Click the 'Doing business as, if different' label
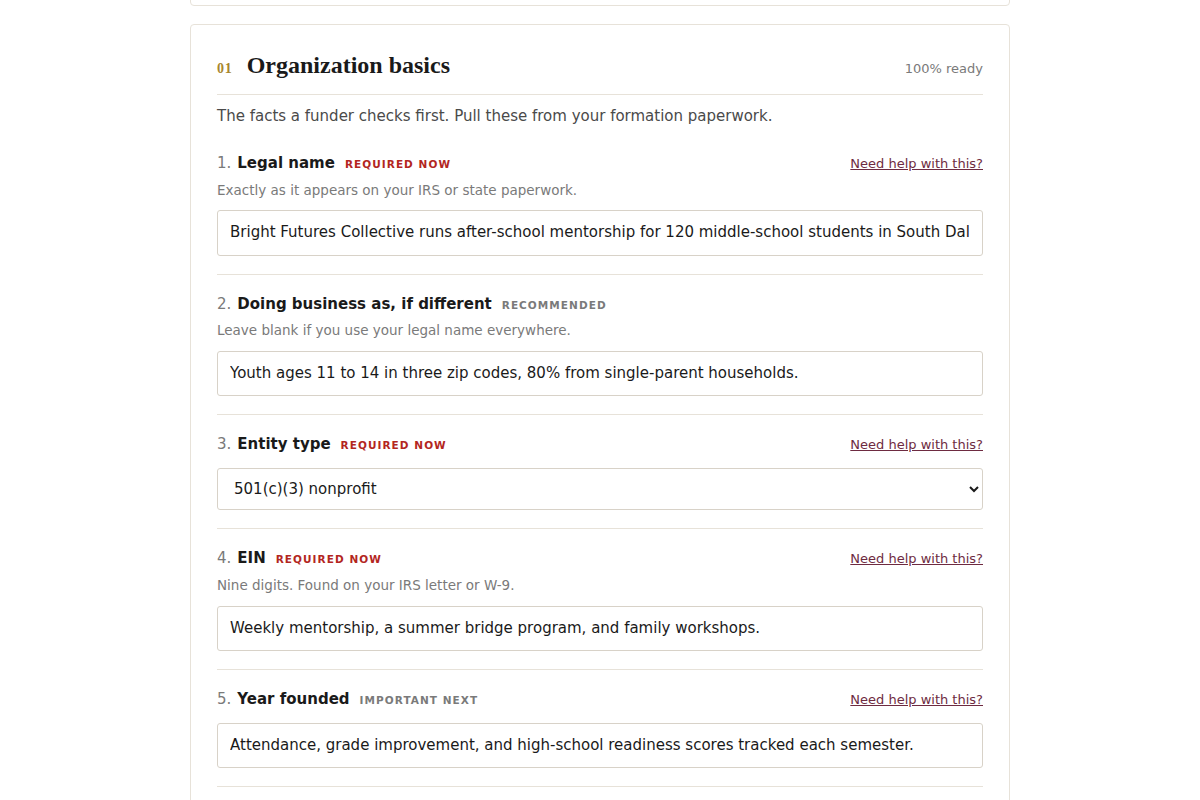The image size is (1200, 800). pyautogui.click(x=364, y=304)
